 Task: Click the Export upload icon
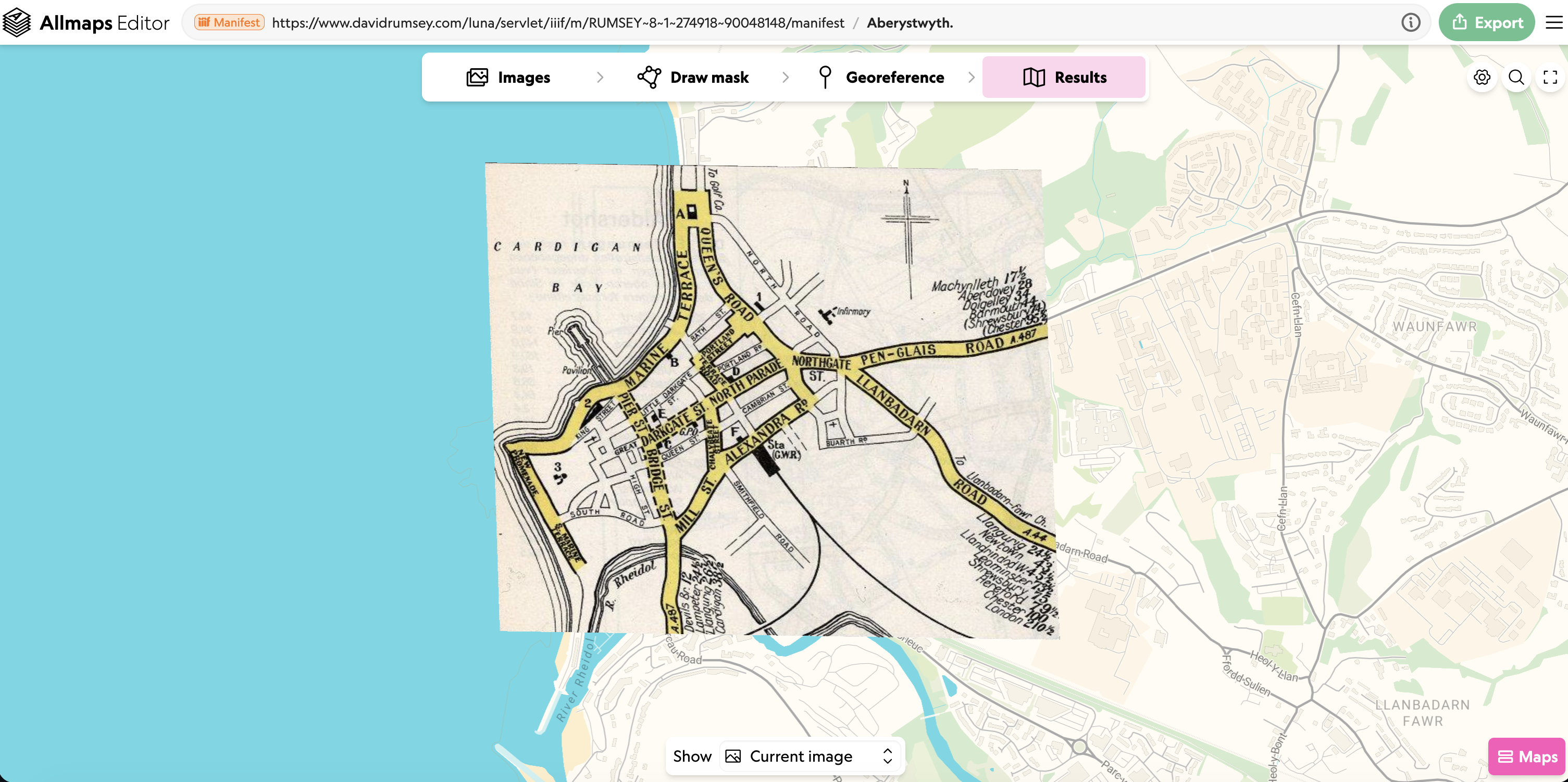[1459, 22]
